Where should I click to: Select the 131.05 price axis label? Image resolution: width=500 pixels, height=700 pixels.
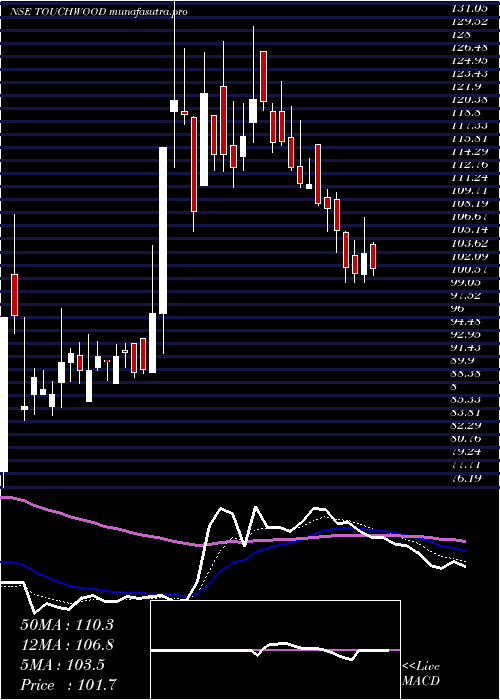point(470,8)
